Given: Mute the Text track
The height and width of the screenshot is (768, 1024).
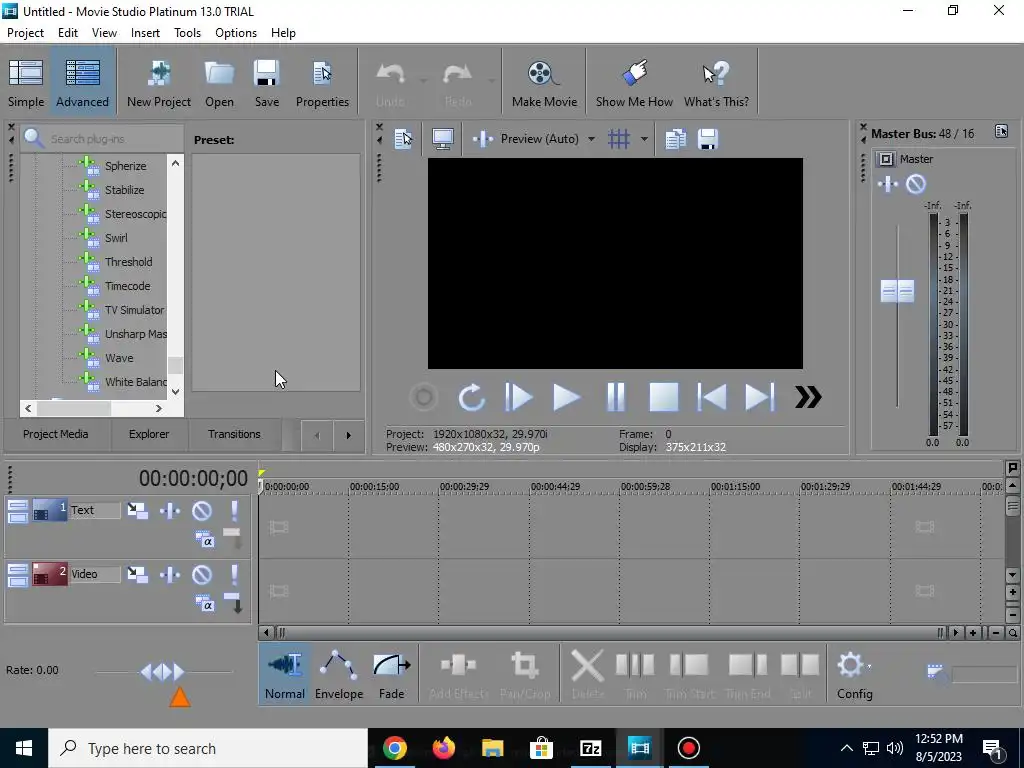Looking at the screenshot, I should [202, 511].
